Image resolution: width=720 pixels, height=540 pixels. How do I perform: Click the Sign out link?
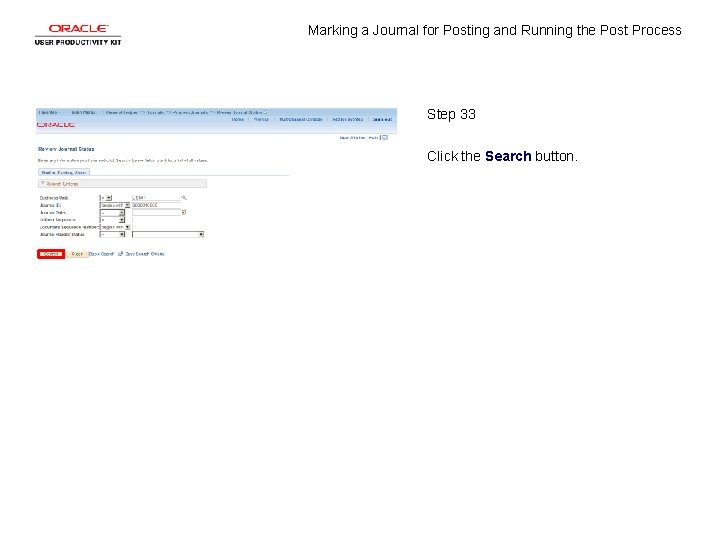coord(382,119)
